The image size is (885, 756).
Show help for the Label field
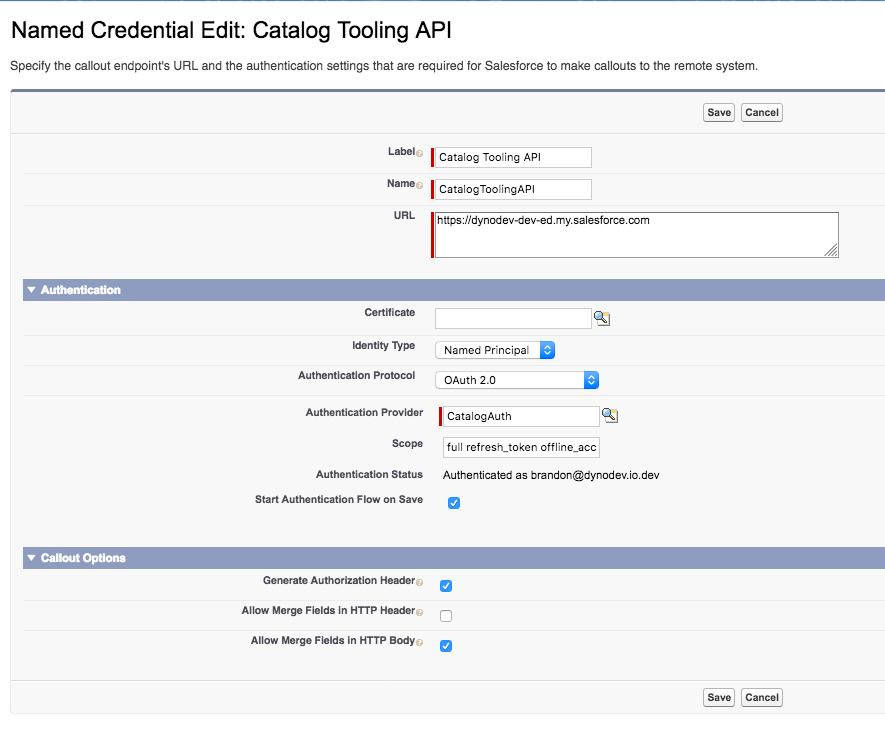click(419, 153)
